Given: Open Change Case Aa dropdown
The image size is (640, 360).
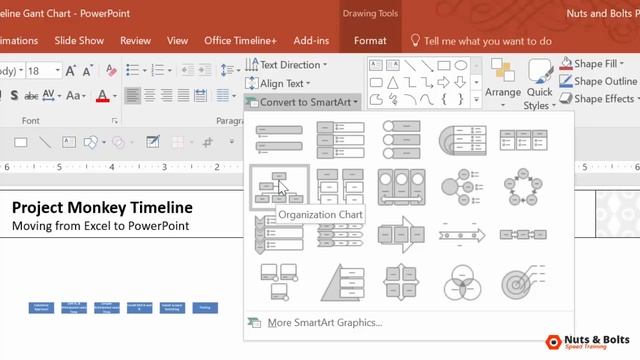Looking at the screenshot, I should coord(76,96).
